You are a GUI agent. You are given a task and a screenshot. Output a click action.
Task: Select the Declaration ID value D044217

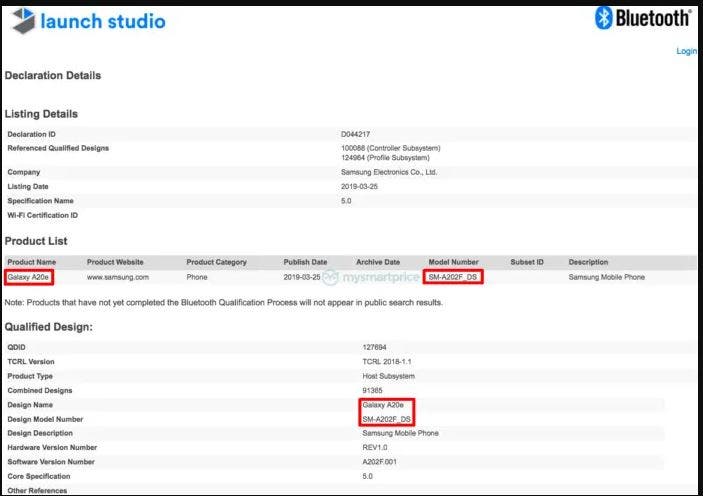(x=355, y=134)
